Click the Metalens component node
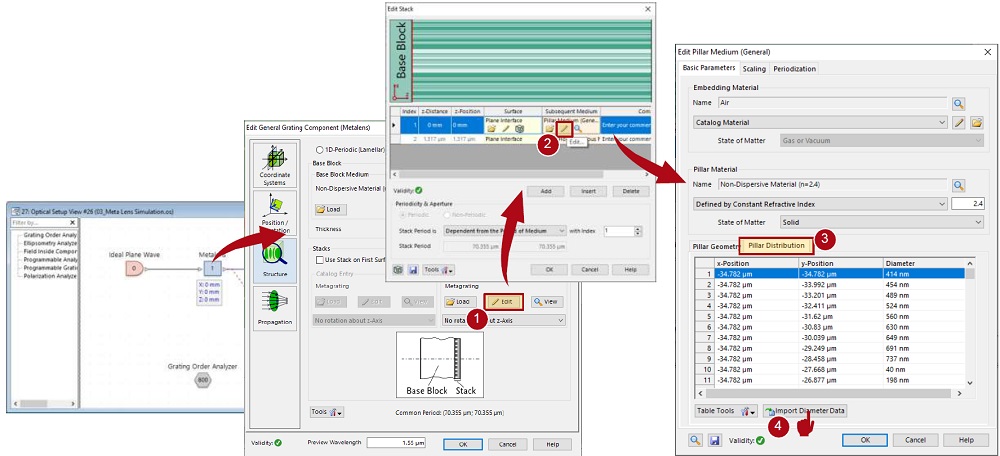 [211, 268]
